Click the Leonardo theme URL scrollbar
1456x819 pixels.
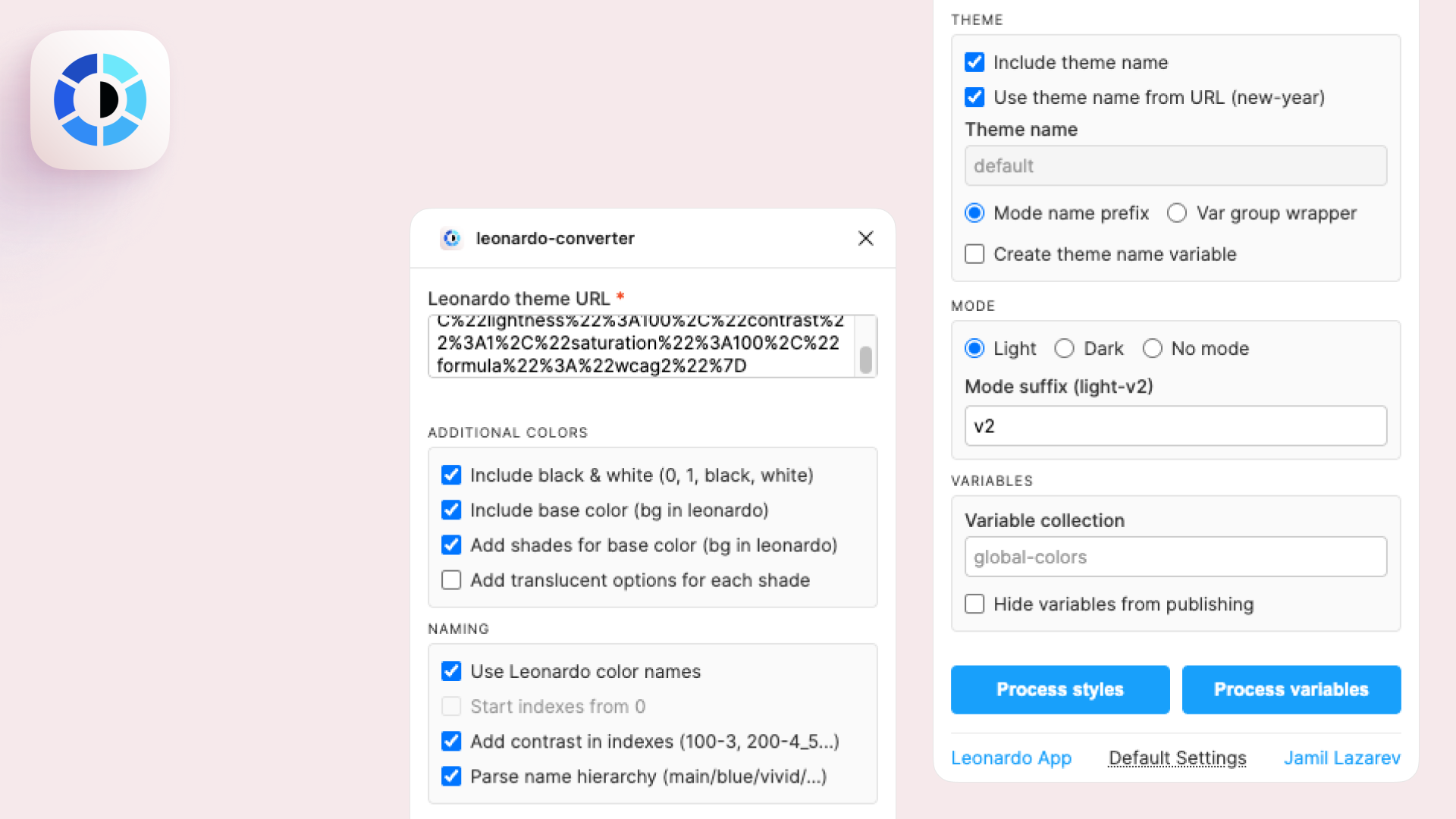[x=865, y=347]
